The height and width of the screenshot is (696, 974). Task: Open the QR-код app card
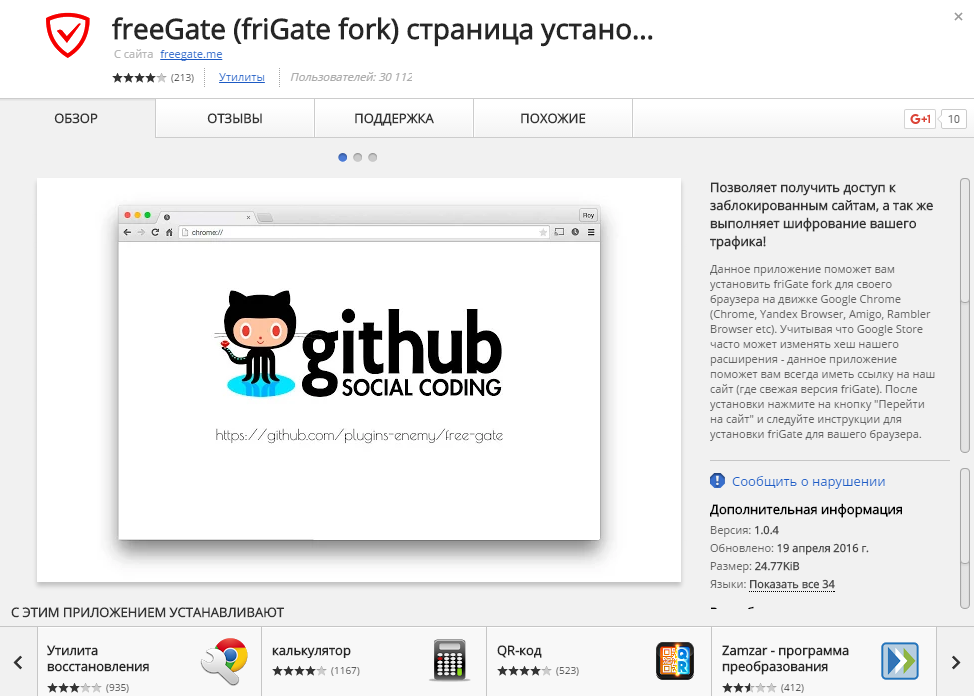pyautogui.click(x=599, y=662)
